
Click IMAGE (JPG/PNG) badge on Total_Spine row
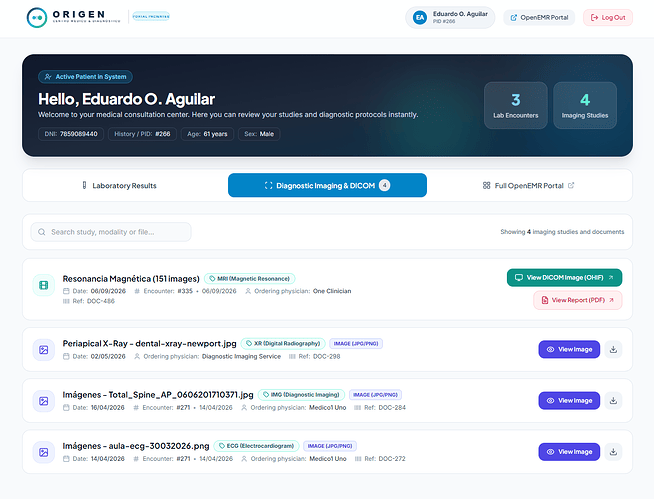(375, 395)
